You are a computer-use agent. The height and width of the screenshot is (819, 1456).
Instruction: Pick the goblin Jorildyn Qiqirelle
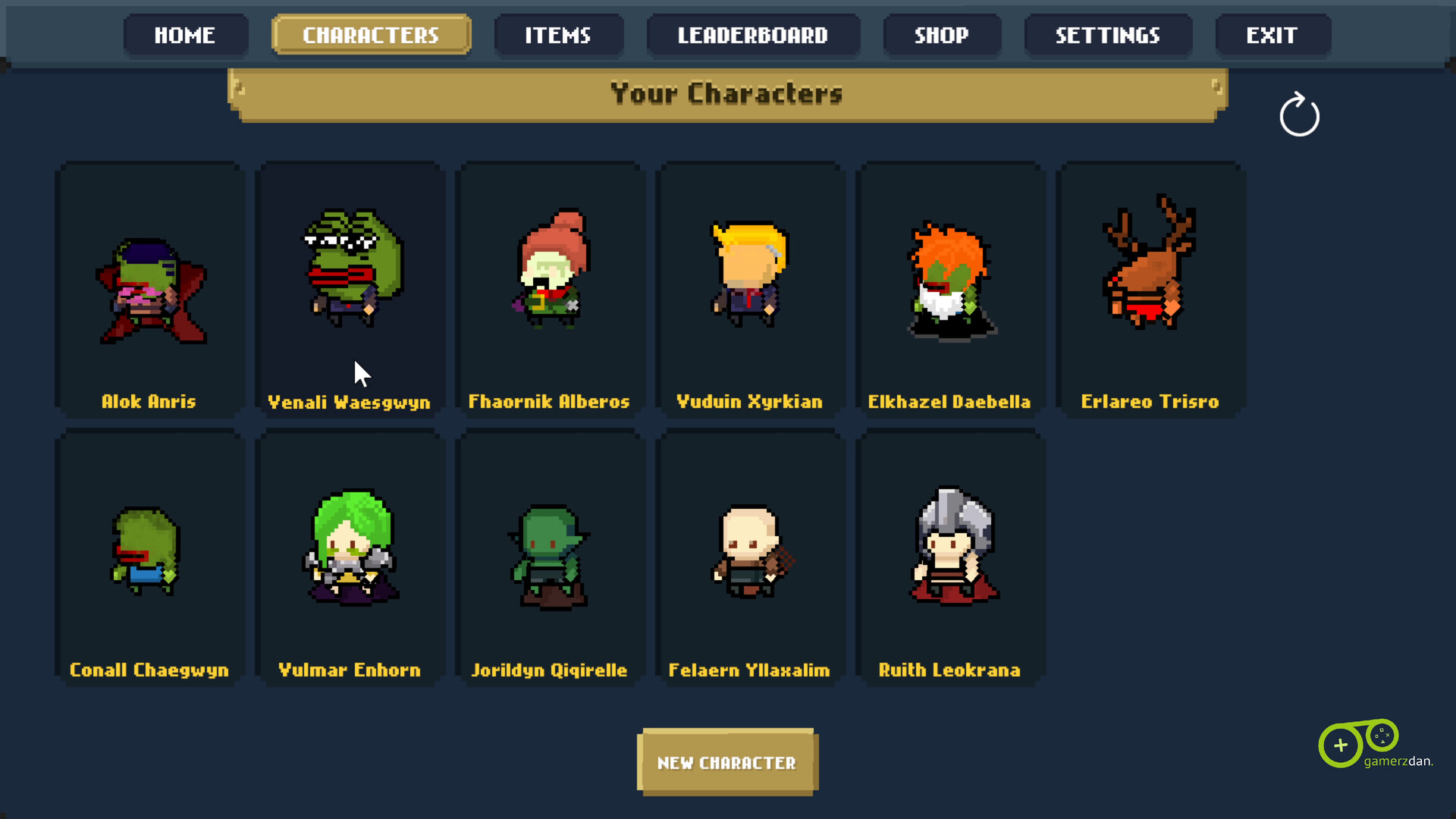(x=551, y=557)
